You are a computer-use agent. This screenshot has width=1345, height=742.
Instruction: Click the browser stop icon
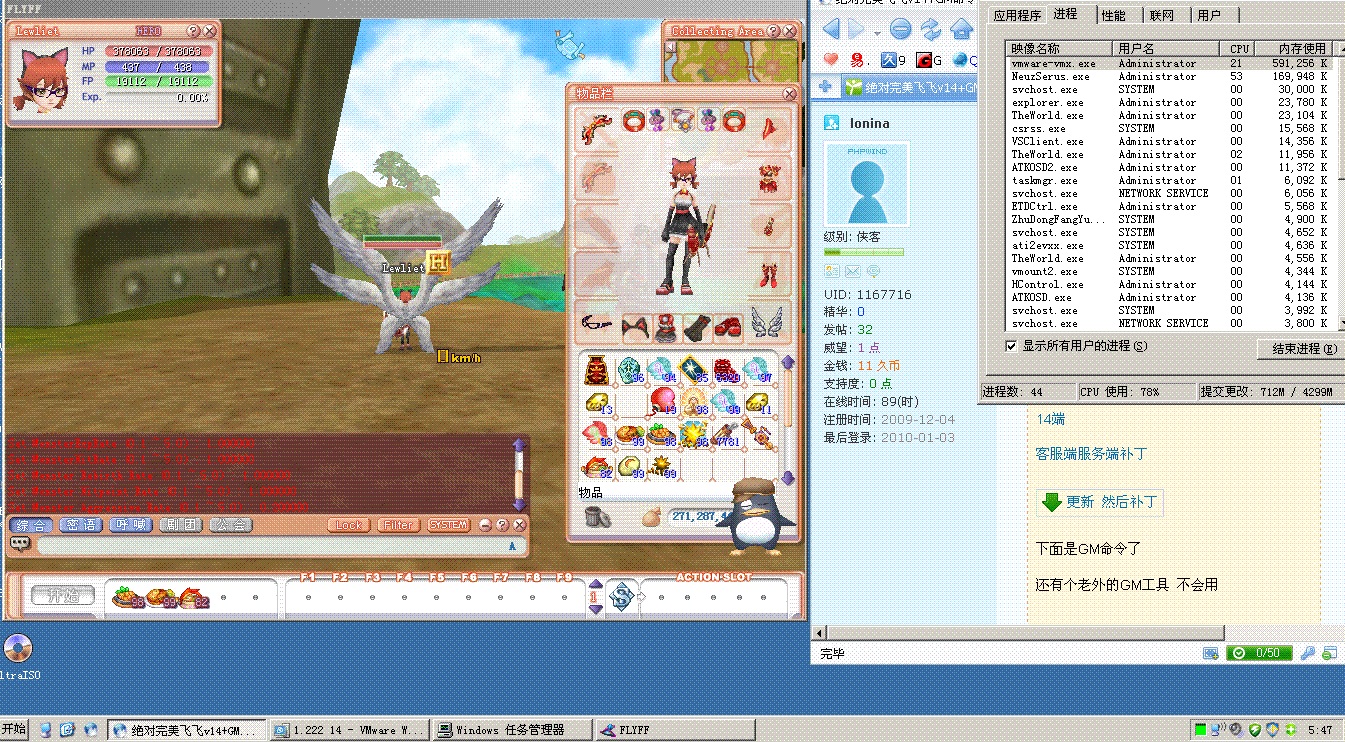901,28
